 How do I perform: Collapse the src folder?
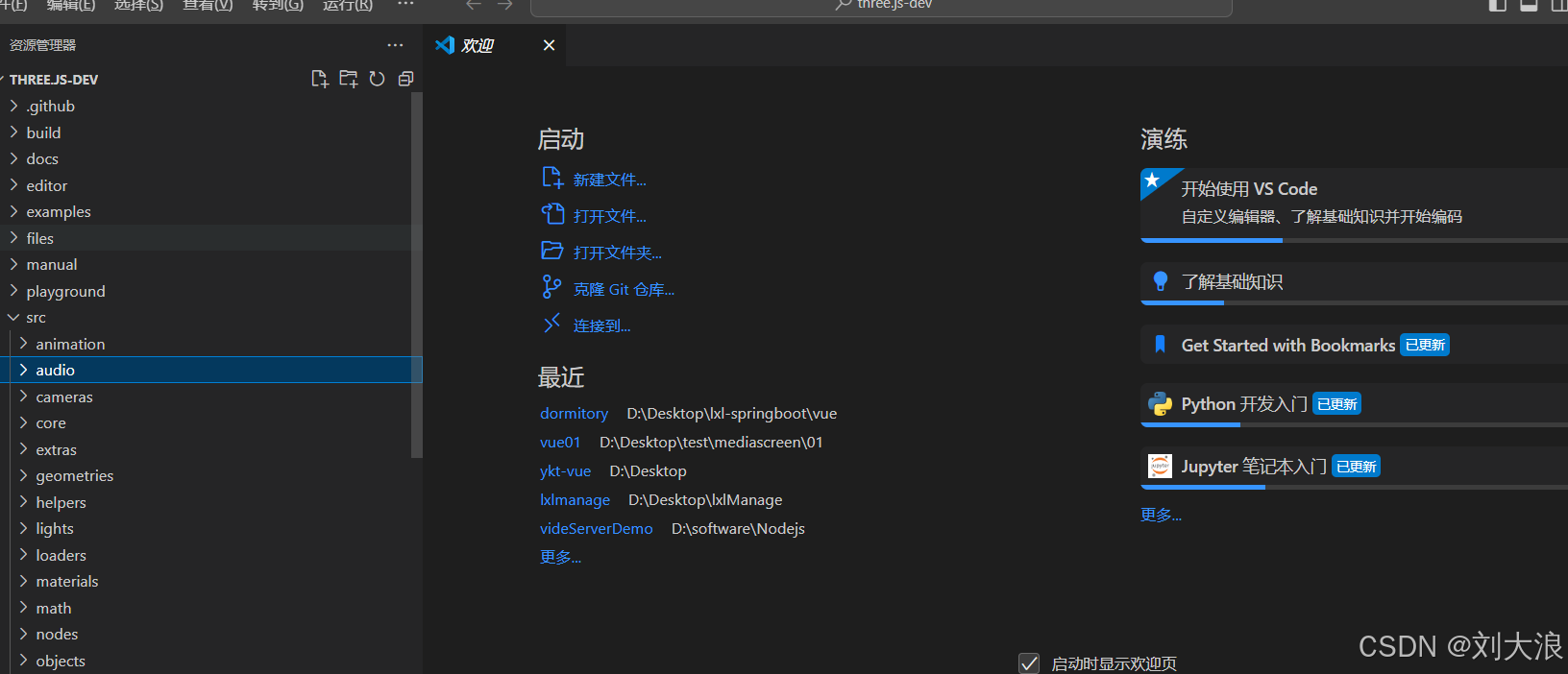tap(211, 317)
